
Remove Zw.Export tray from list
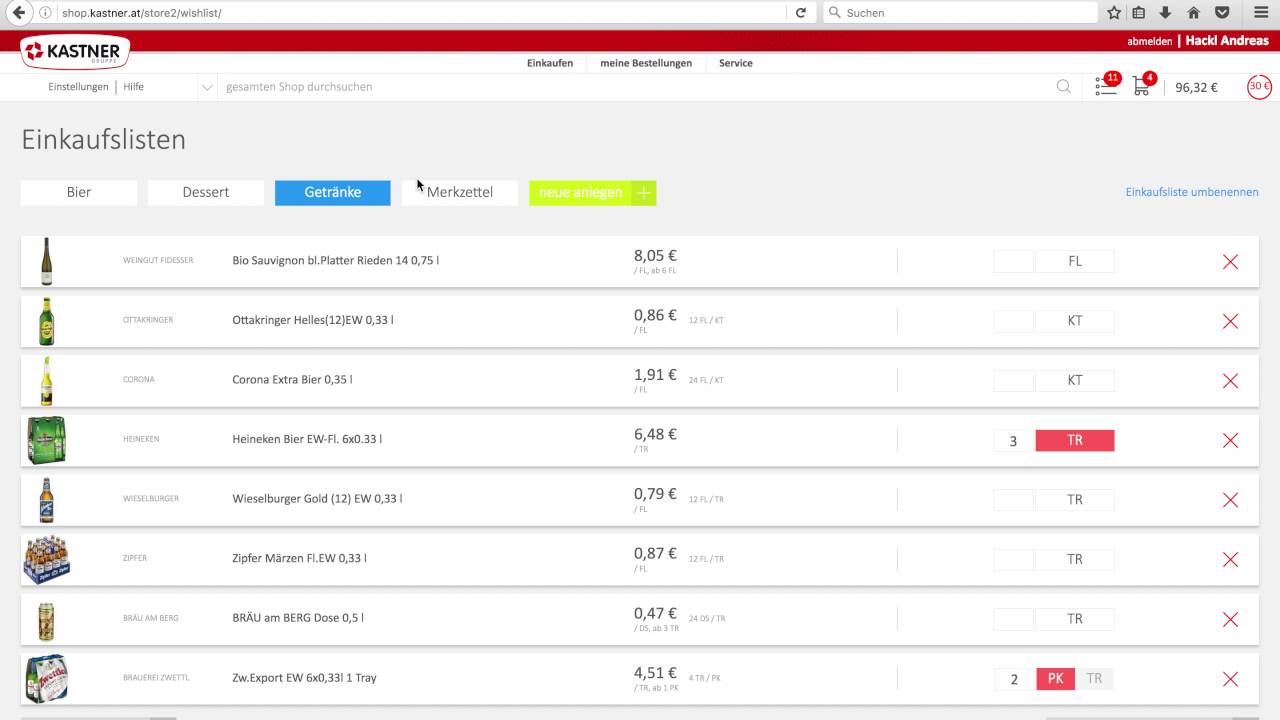tap(1230, 679)
